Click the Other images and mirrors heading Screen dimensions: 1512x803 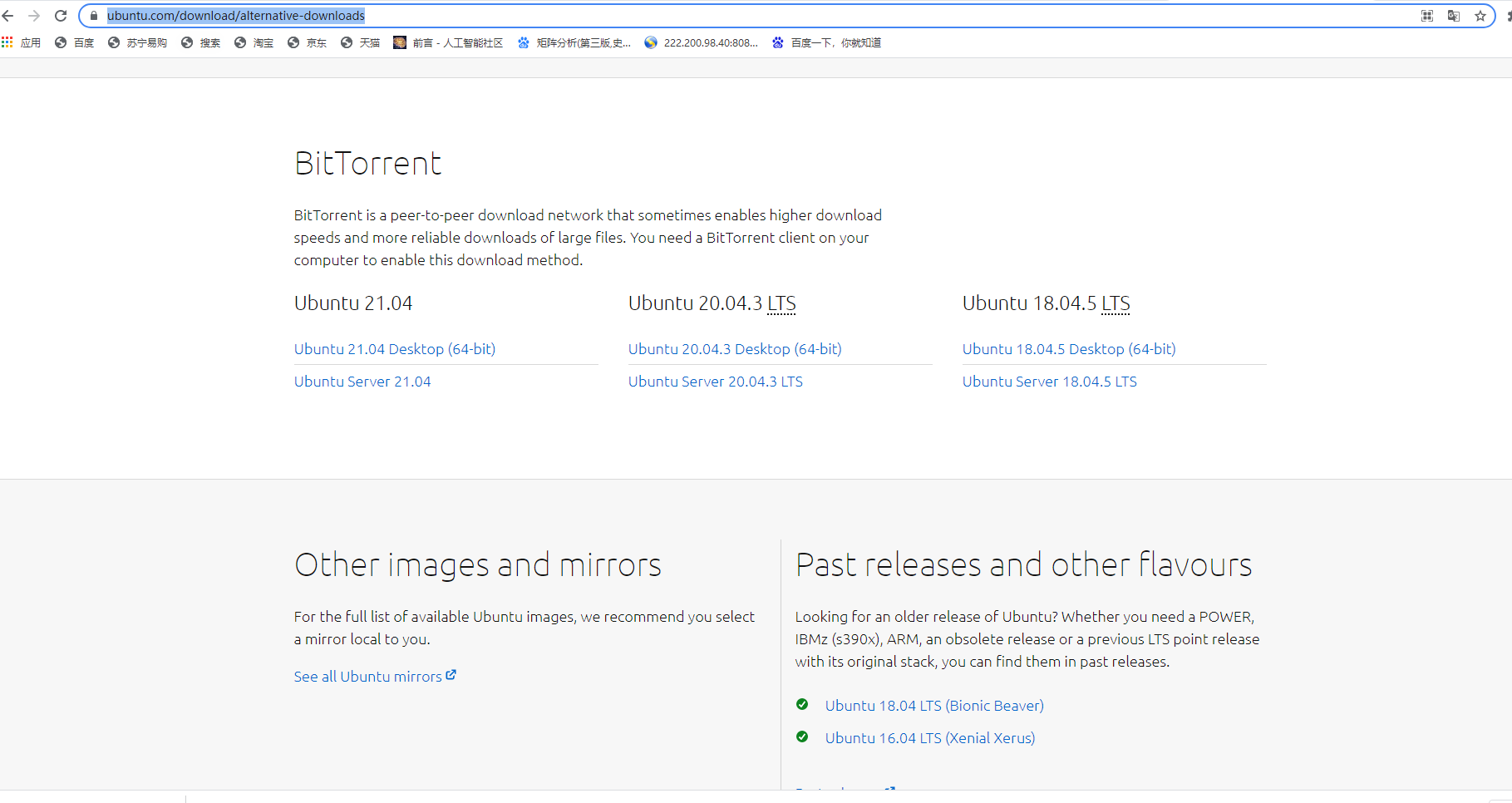click(478, 565)
